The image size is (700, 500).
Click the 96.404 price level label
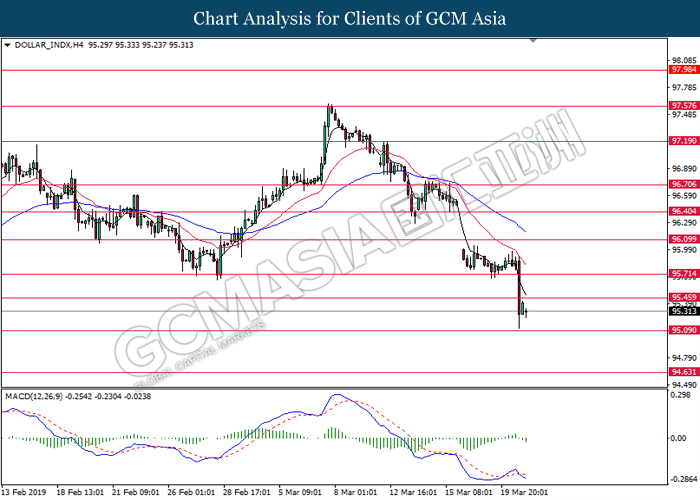683,212
